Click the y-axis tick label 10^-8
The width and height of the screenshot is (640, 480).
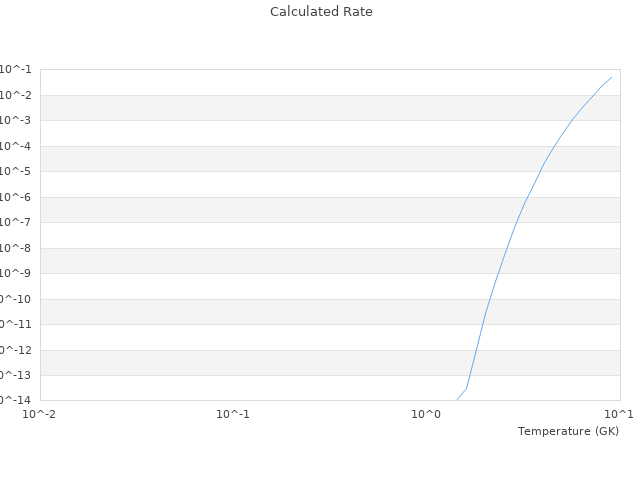click(17, 248)
